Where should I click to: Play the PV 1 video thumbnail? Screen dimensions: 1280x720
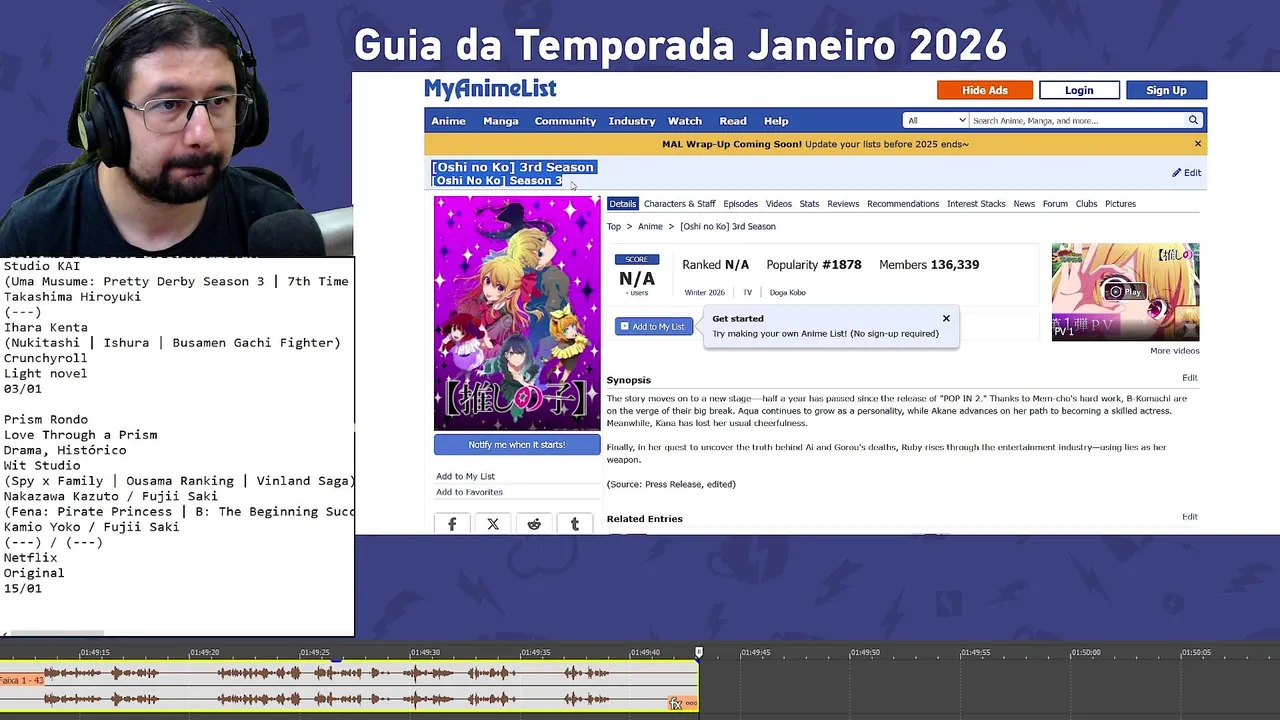(1125, 292)
